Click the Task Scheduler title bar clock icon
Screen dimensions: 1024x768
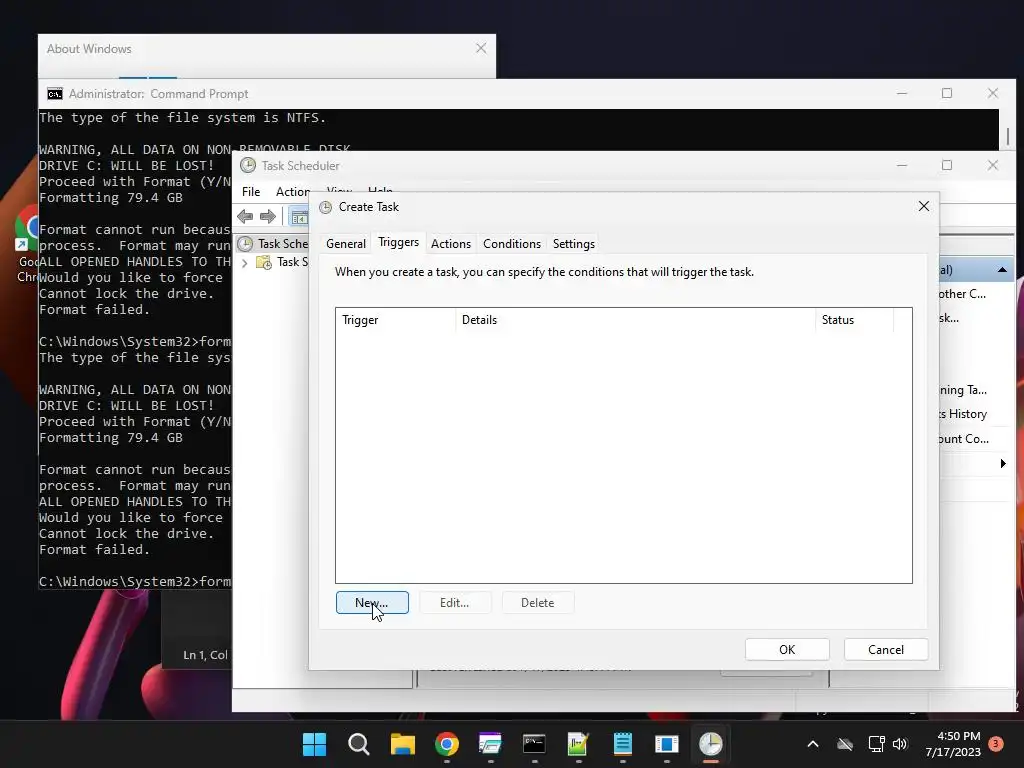(x=248, y=165)
